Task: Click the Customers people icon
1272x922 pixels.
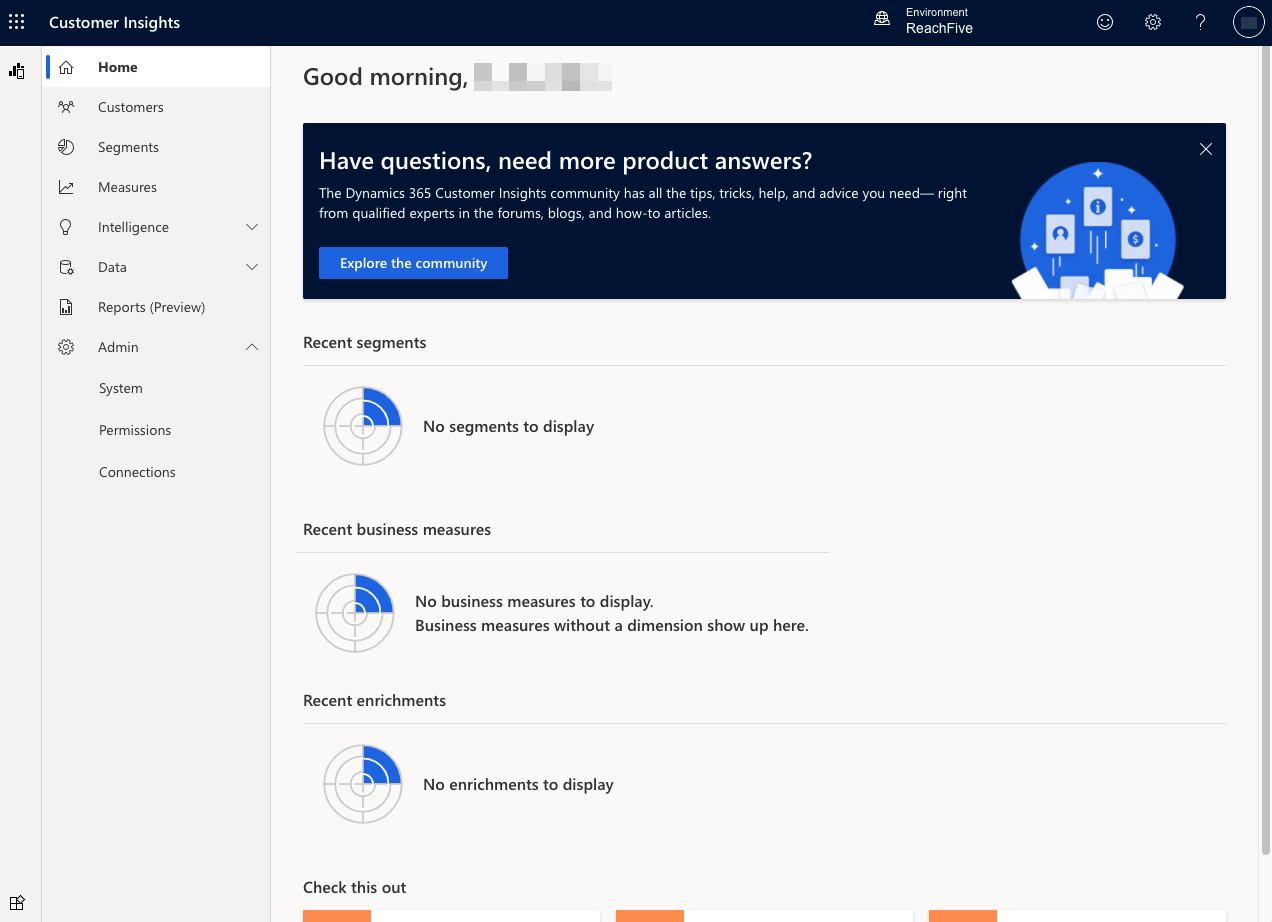Action: point(66,107)
